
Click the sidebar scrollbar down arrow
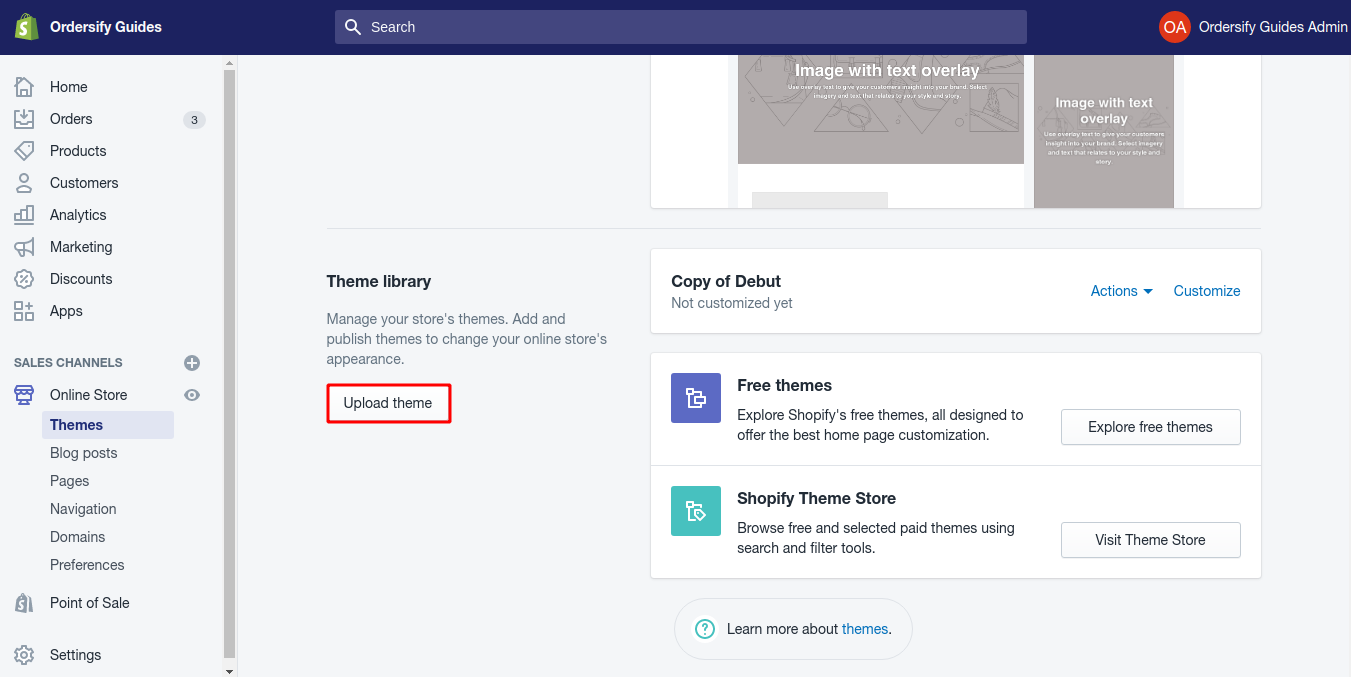tap(230, 670)
